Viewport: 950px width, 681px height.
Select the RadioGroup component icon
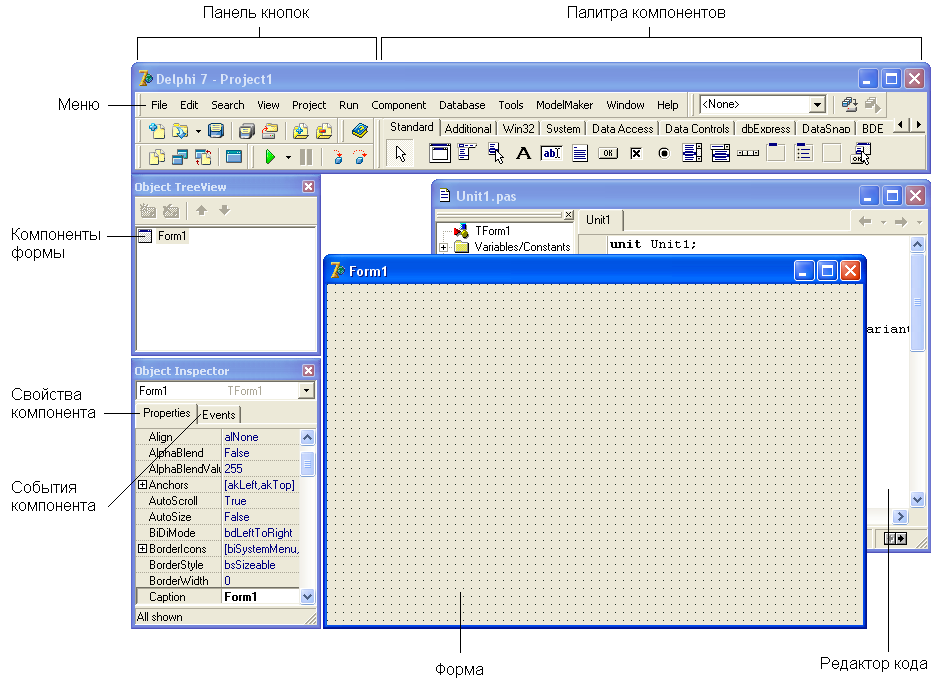click(804, 153)
